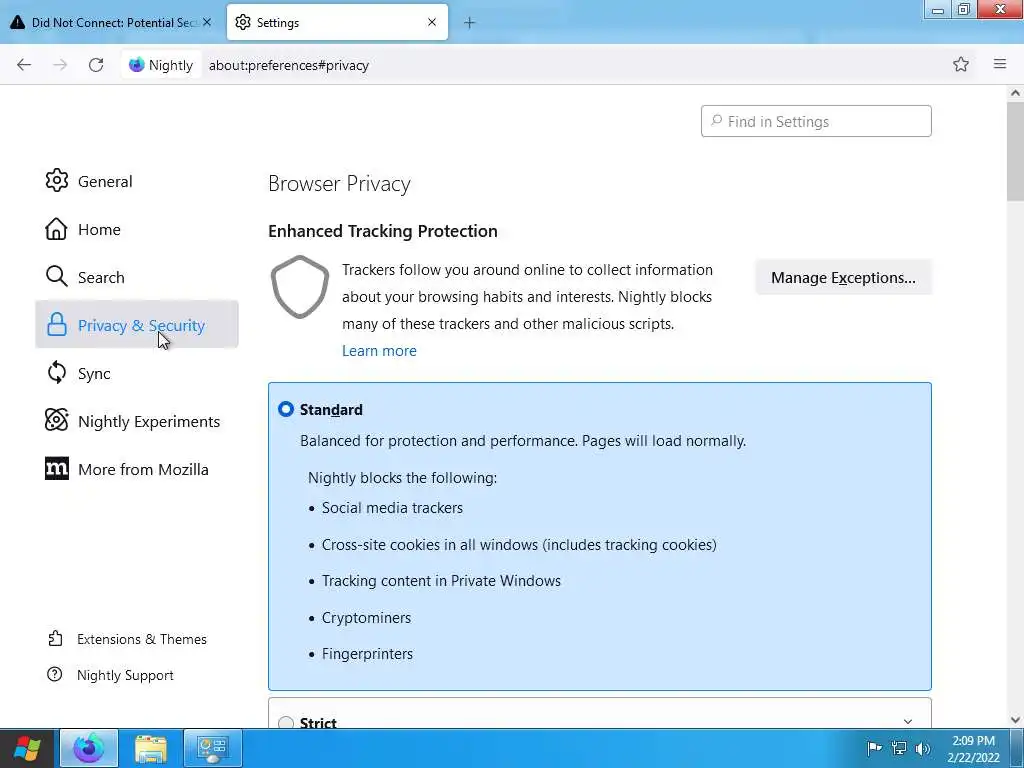Select the Strict protection radio button
The image size is (1024, 768).
coord(286,722)
